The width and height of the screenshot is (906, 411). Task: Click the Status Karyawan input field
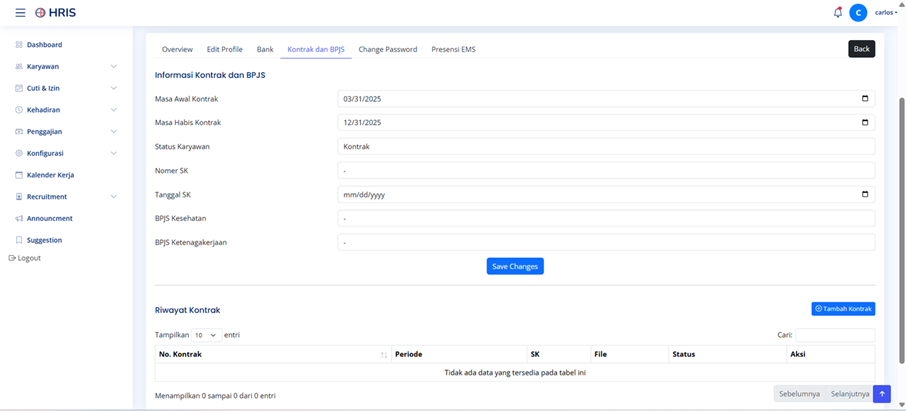click(606, 147)
